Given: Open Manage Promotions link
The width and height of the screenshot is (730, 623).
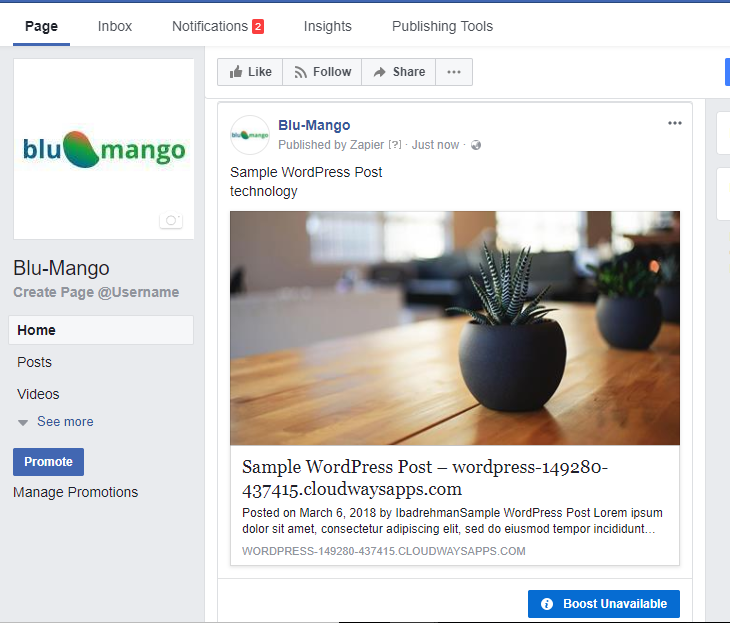Looking at the screenshot, I should click(76, 492).
